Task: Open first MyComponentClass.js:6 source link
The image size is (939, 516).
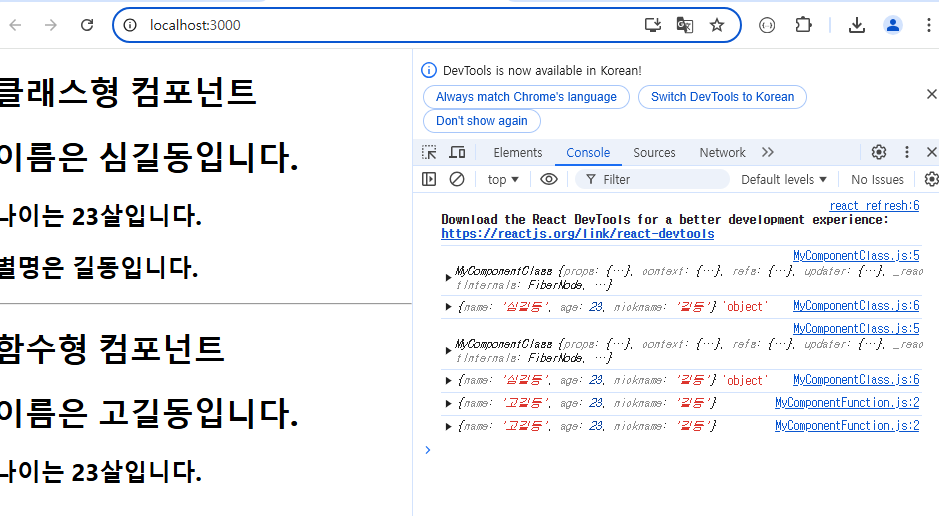Action: click(856, 306)
